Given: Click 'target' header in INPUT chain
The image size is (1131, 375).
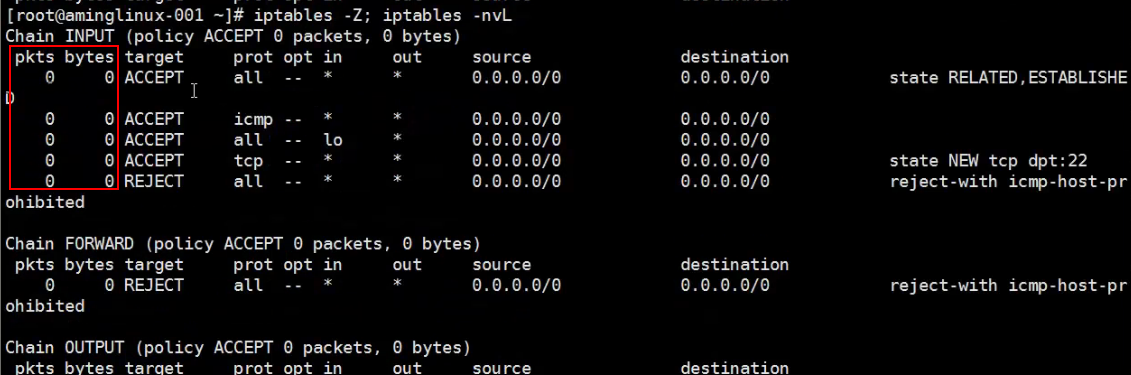Looking at the screenshot, I should pyautogui.click(x=154, y=57).
